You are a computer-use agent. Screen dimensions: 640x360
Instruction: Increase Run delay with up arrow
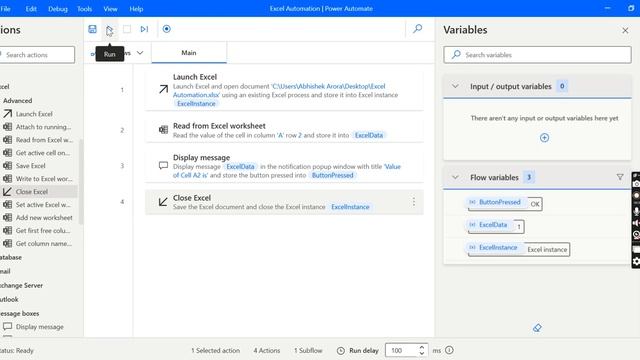coord(422,347)
